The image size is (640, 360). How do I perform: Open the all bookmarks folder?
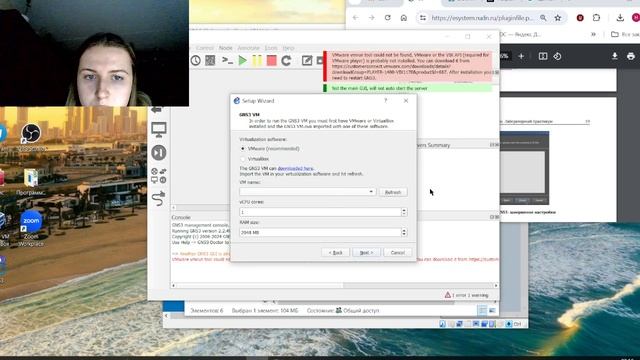[x=624, y=35]
